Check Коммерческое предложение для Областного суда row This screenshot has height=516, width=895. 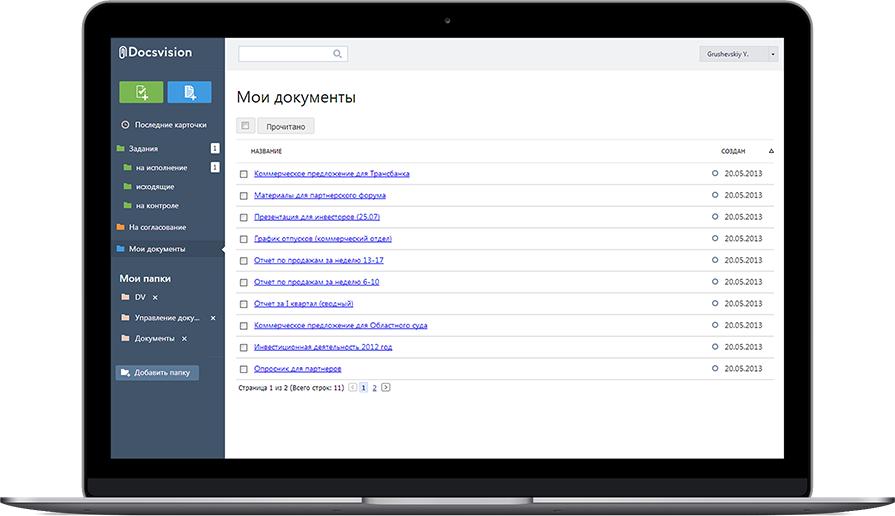(x=244, y=326)
